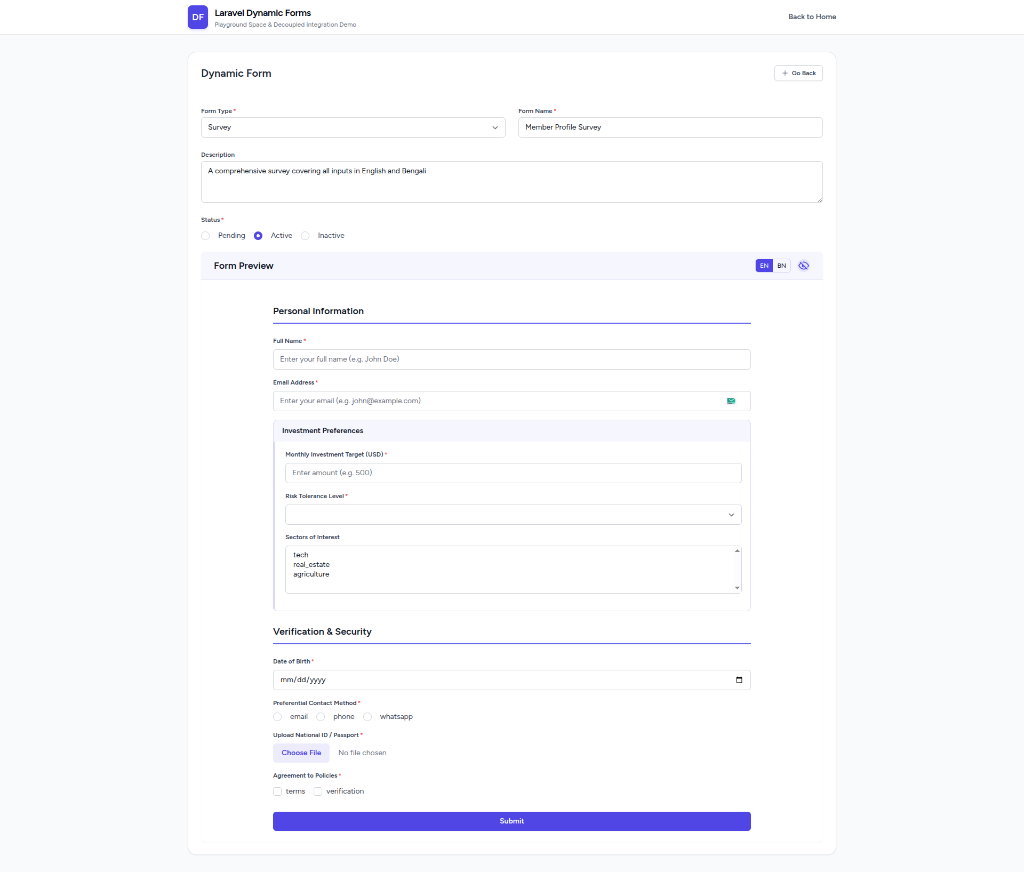Image resolution: width=1024 pixels, height=872 pixels.
Task: Click Back to Home link
Action: coord(812,17)
